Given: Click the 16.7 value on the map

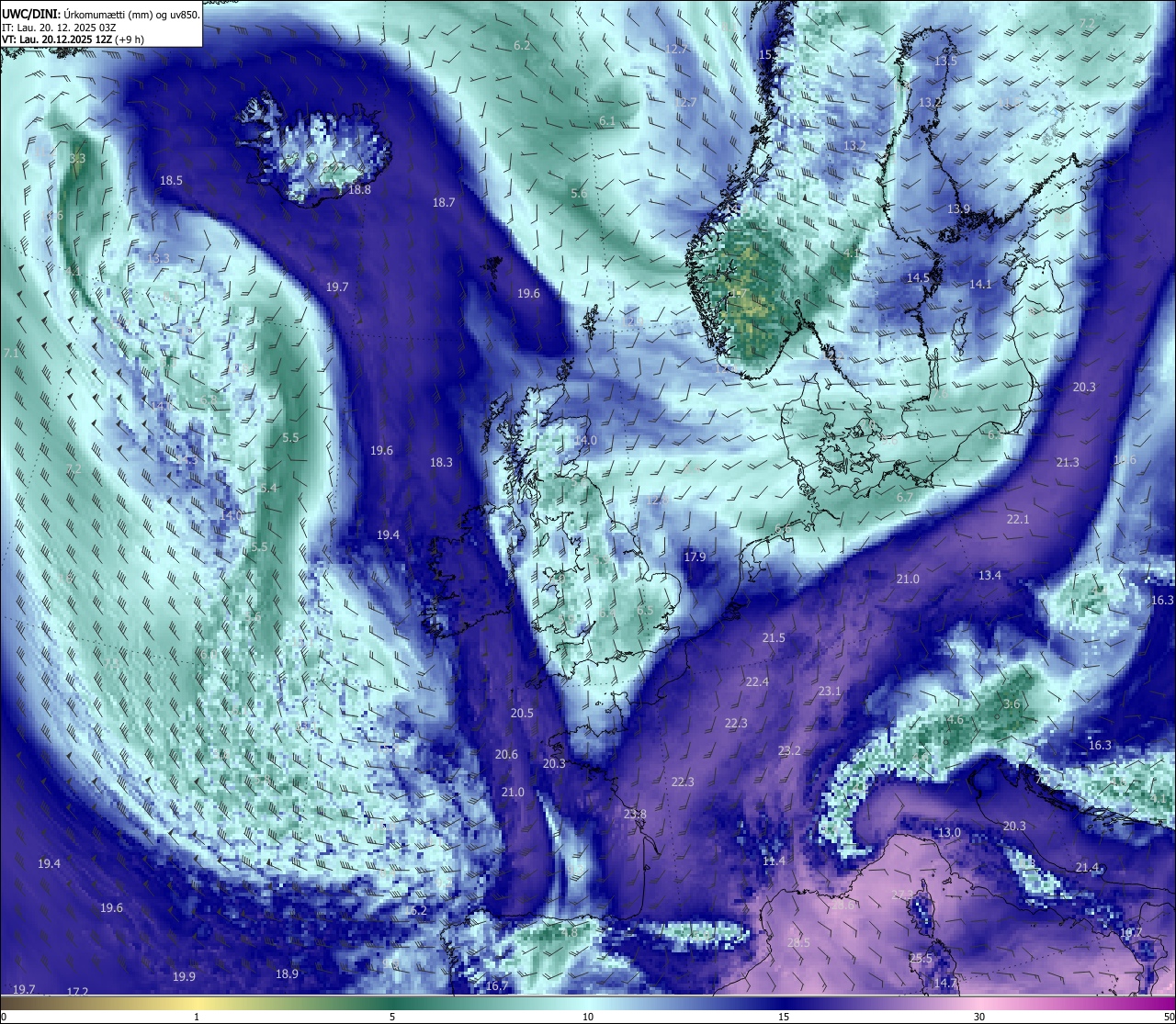Looking at the screenshot, I should coord(497,986).
